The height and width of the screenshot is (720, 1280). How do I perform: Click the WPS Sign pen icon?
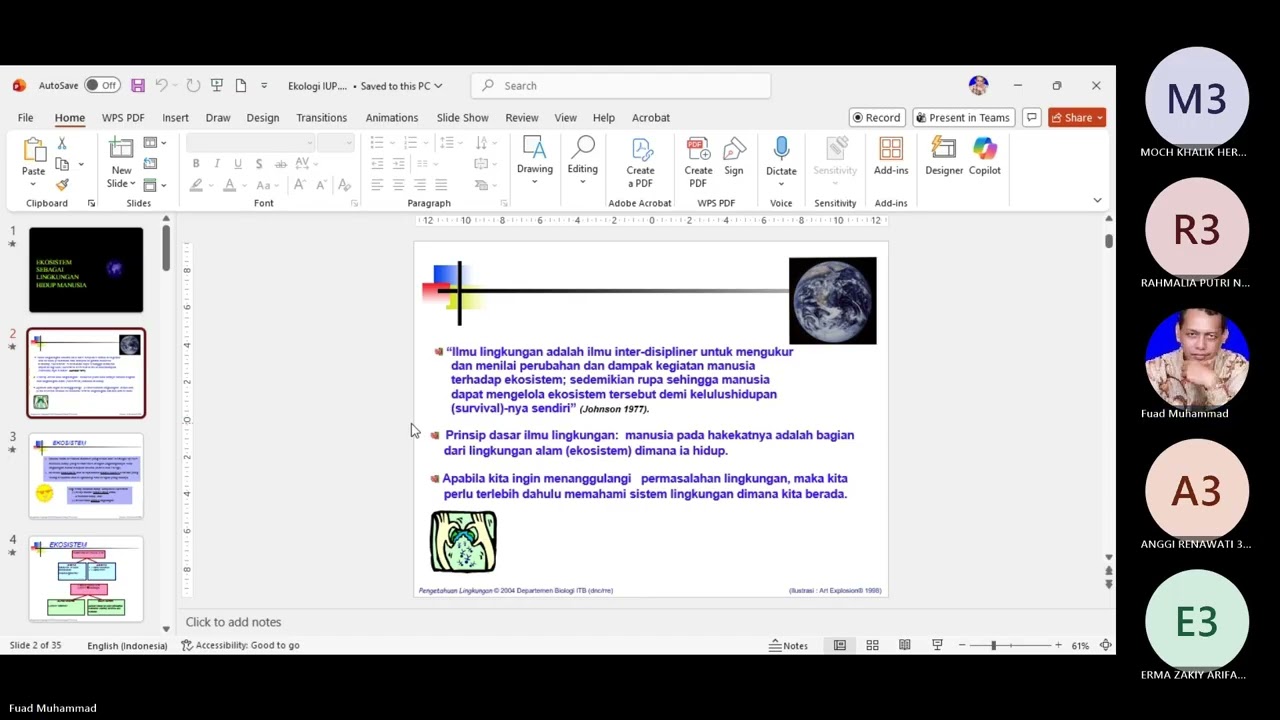(x=734, y=157)
